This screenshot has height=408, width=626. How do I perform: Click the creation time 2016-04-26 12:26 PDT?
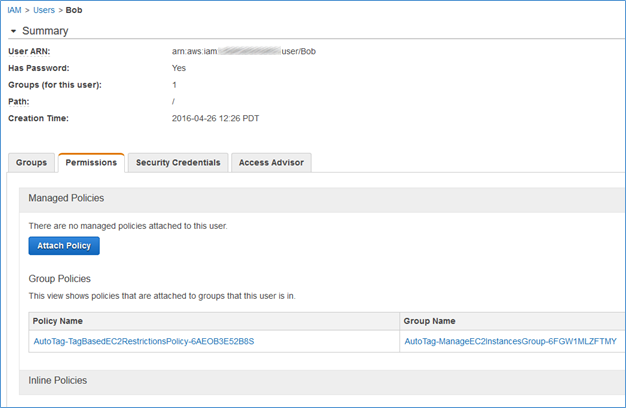click(216, 119)
